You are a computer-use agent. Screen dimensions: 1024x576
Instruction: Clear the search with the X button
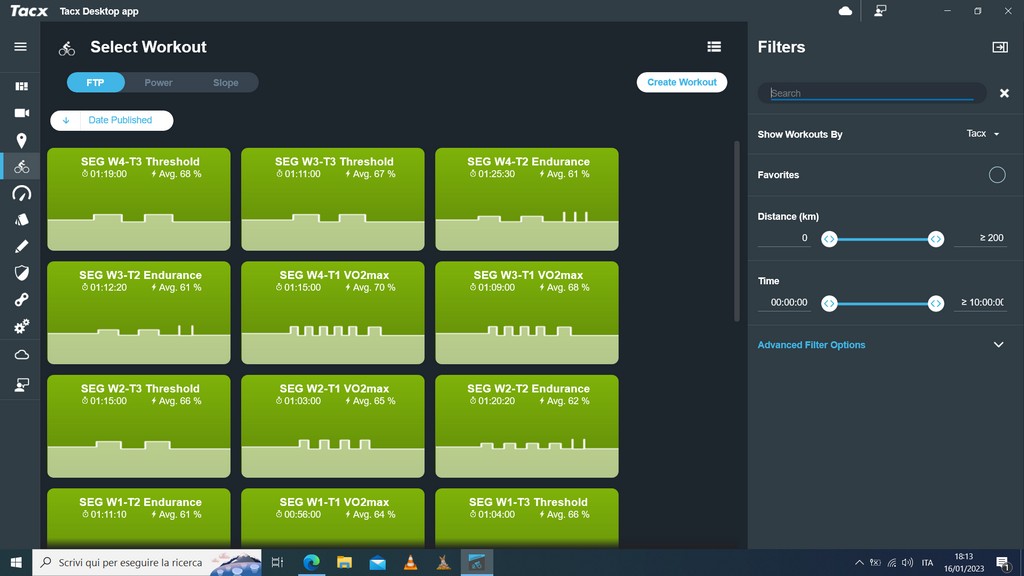1004,93
